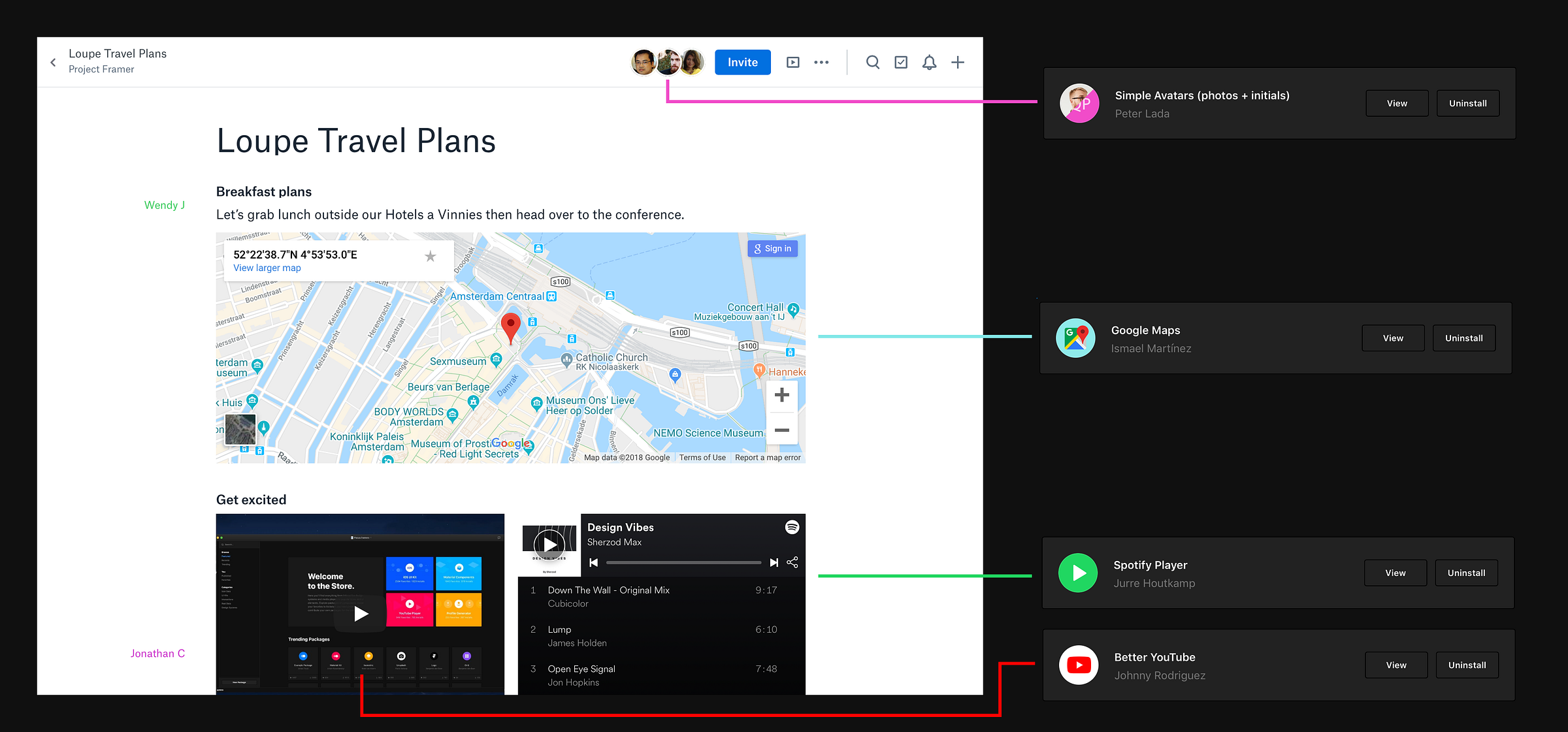Click View larger map link
Viewport: 1568px width, 732px height.
267,268
